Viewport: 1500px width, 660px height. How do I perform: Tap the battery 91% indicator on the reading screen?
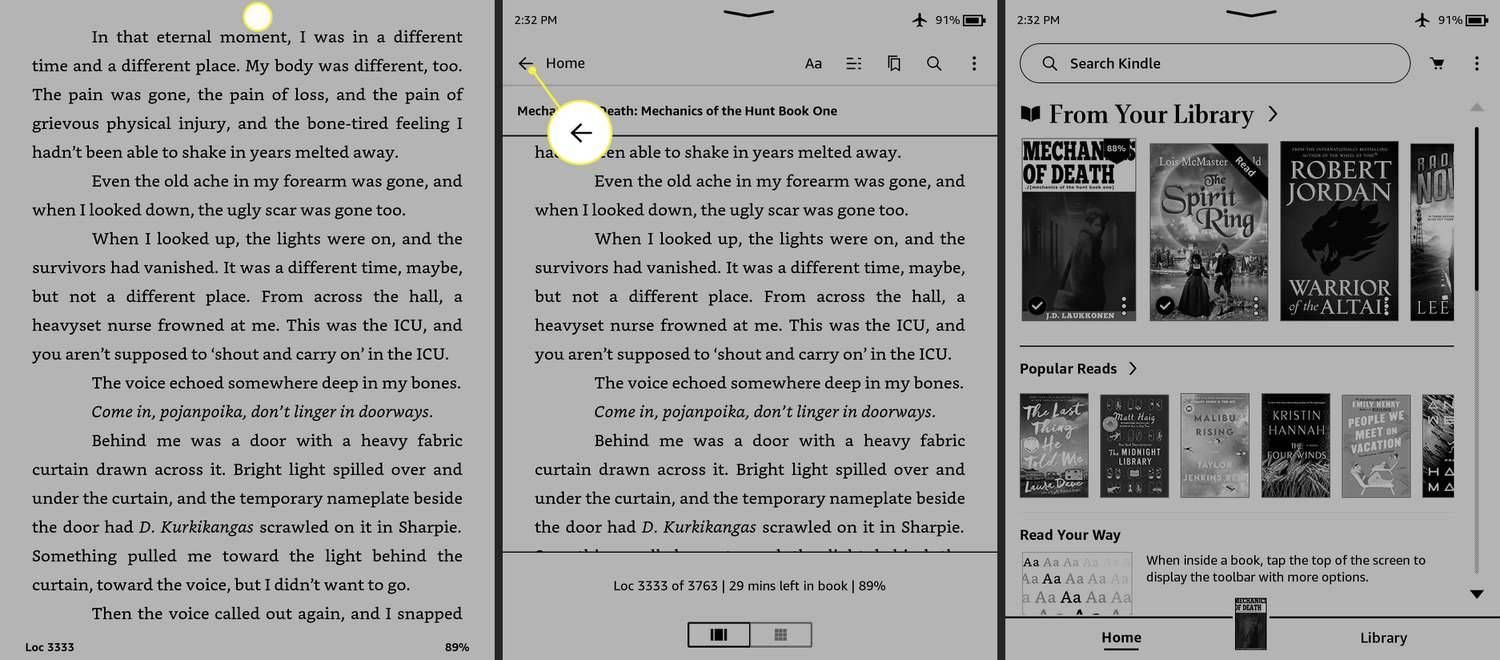(x=958, y=20)
